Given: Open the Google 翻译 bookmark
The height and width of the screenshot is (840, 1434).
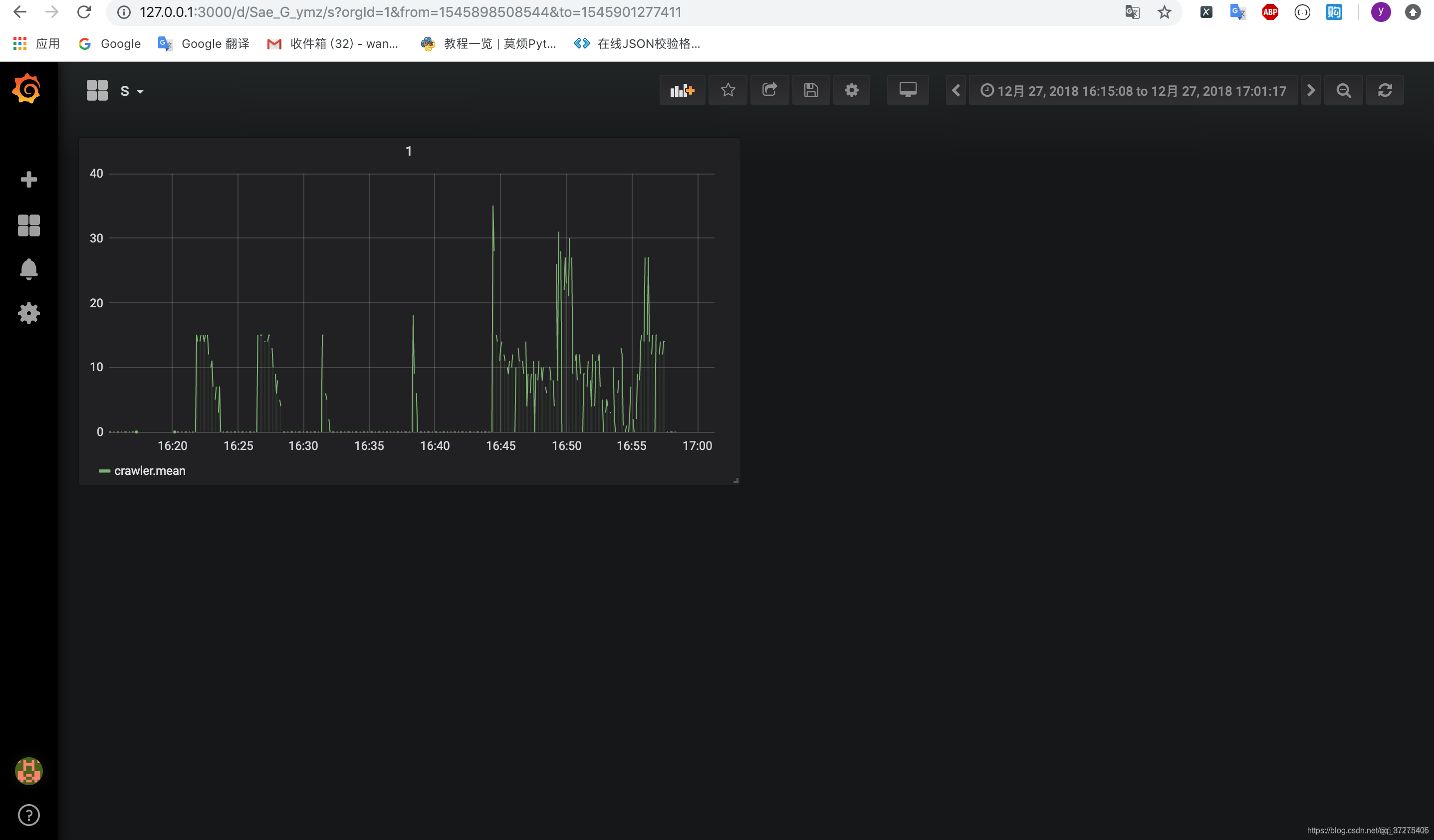Looking at the screenshot, I should coord(204,44).
